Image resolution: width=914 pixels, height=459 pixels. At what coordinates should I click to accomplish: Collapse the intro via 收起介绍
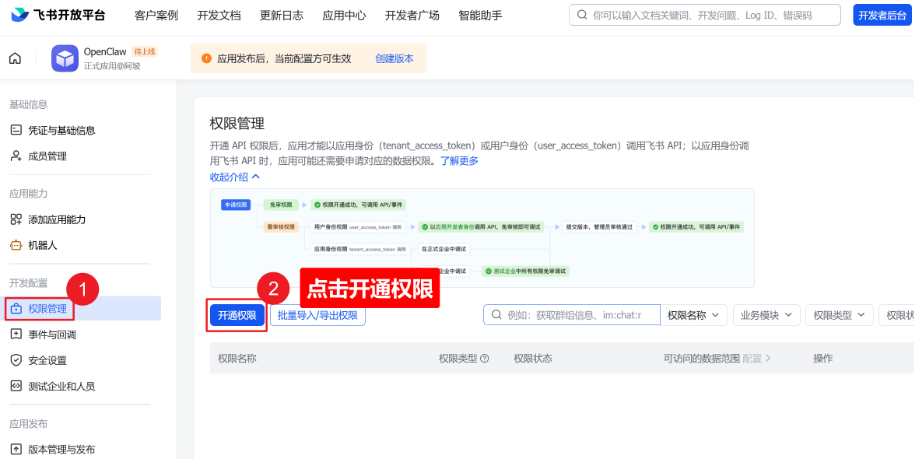234,176
